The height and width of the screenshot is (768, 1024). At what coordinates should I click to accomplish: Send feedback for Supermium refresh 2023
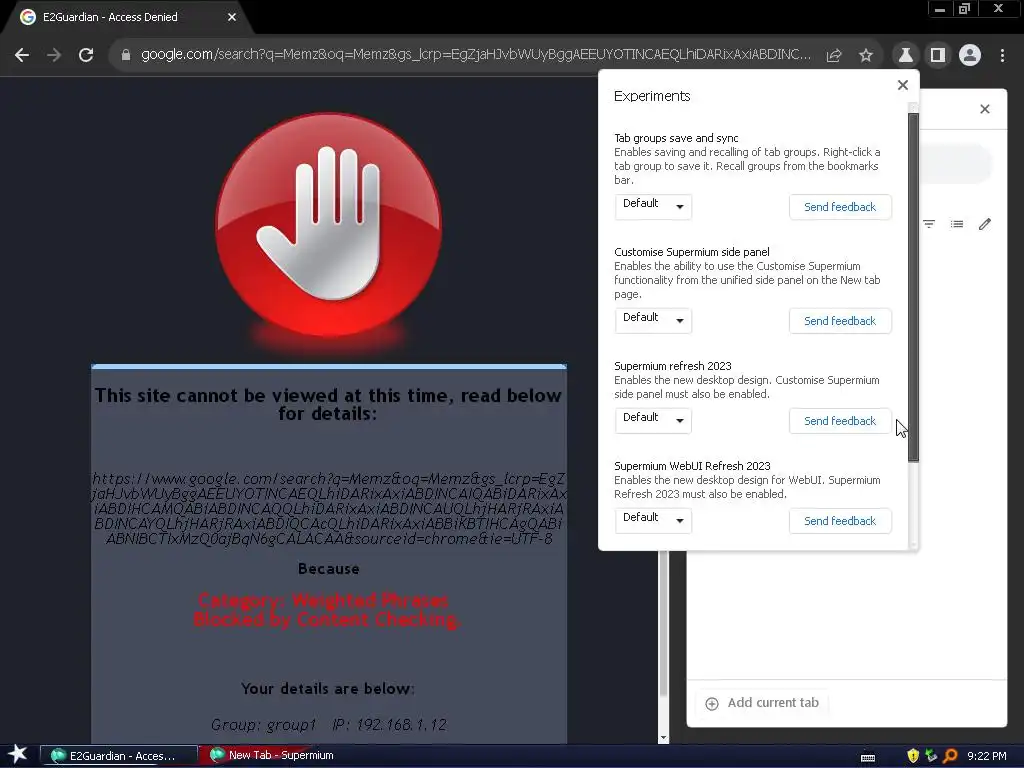(840, 421)
